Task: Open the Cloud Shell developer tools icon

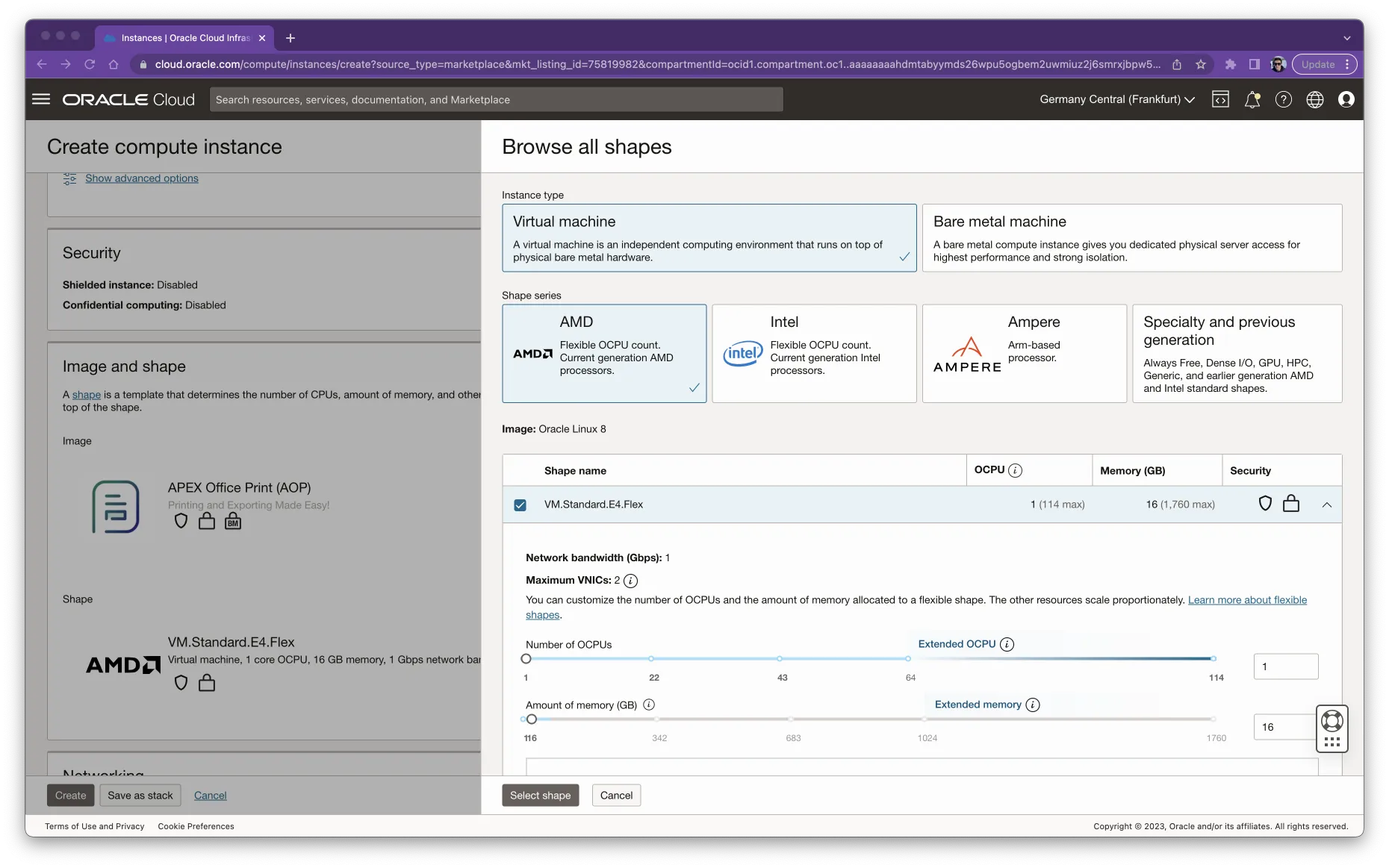Action: (1220, 99)
